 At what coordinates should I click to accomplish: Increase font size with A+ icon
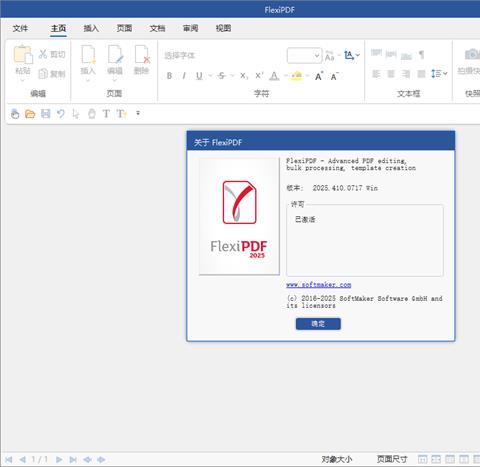(x=319, y=76)
